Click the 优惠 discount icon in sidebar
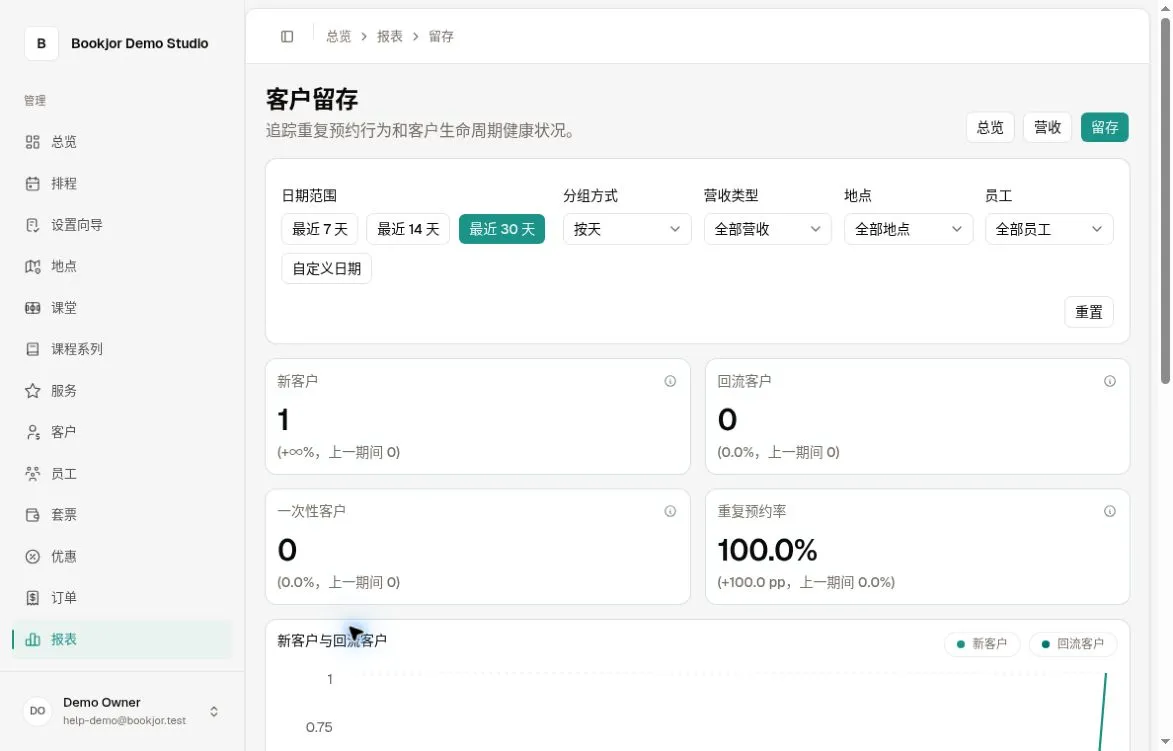Image resolution: width=1173 pixels, height=751 pixels. pyautogui.click(x=32, y=557)
